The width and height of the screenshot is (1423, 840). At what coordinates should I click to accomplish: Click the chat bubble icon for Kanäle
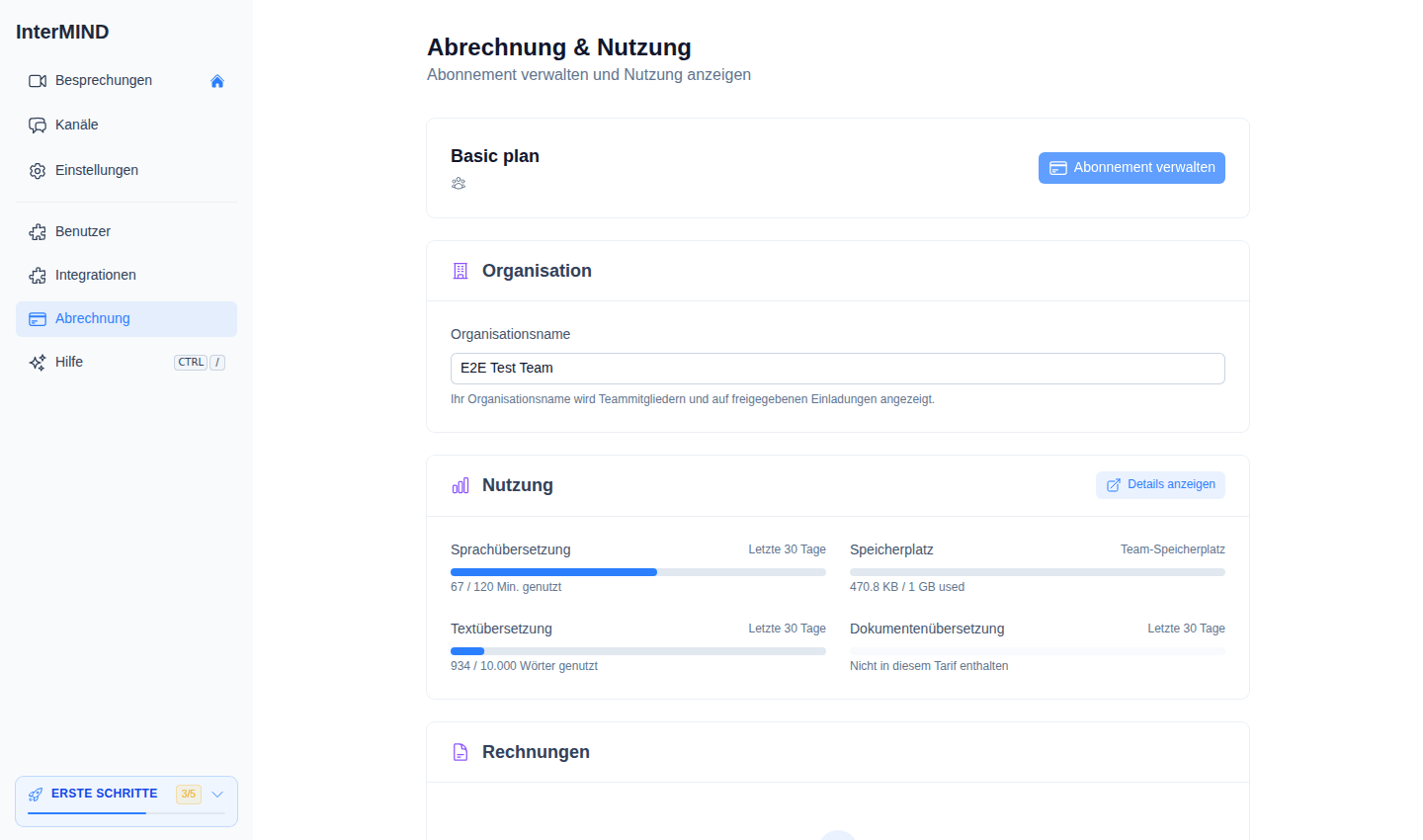coord(38,126)
